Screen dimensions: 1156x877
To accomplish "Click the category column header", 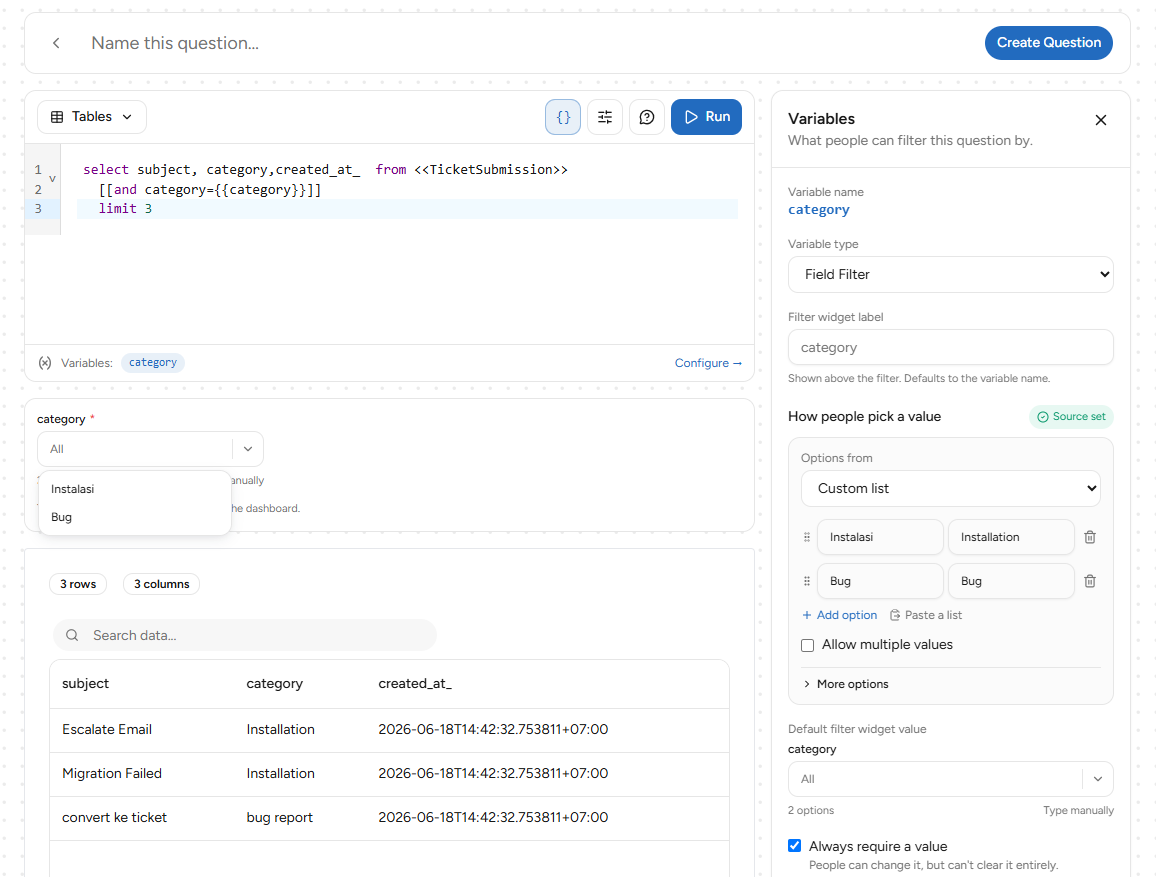I will pyautogui.click(x=274, y=684).
